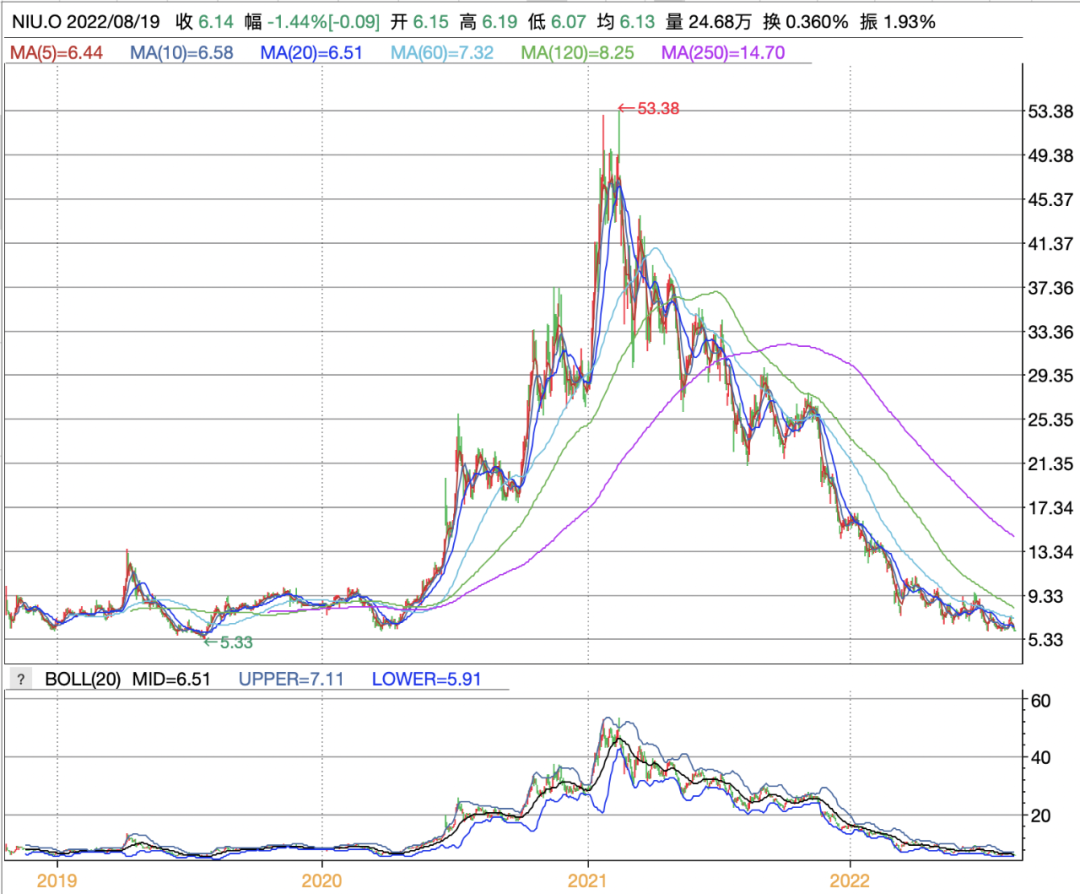Click the NIU.O ticker symbol in header
The height and width of the screenshot is (894, 1080).
tap(37, 21)
